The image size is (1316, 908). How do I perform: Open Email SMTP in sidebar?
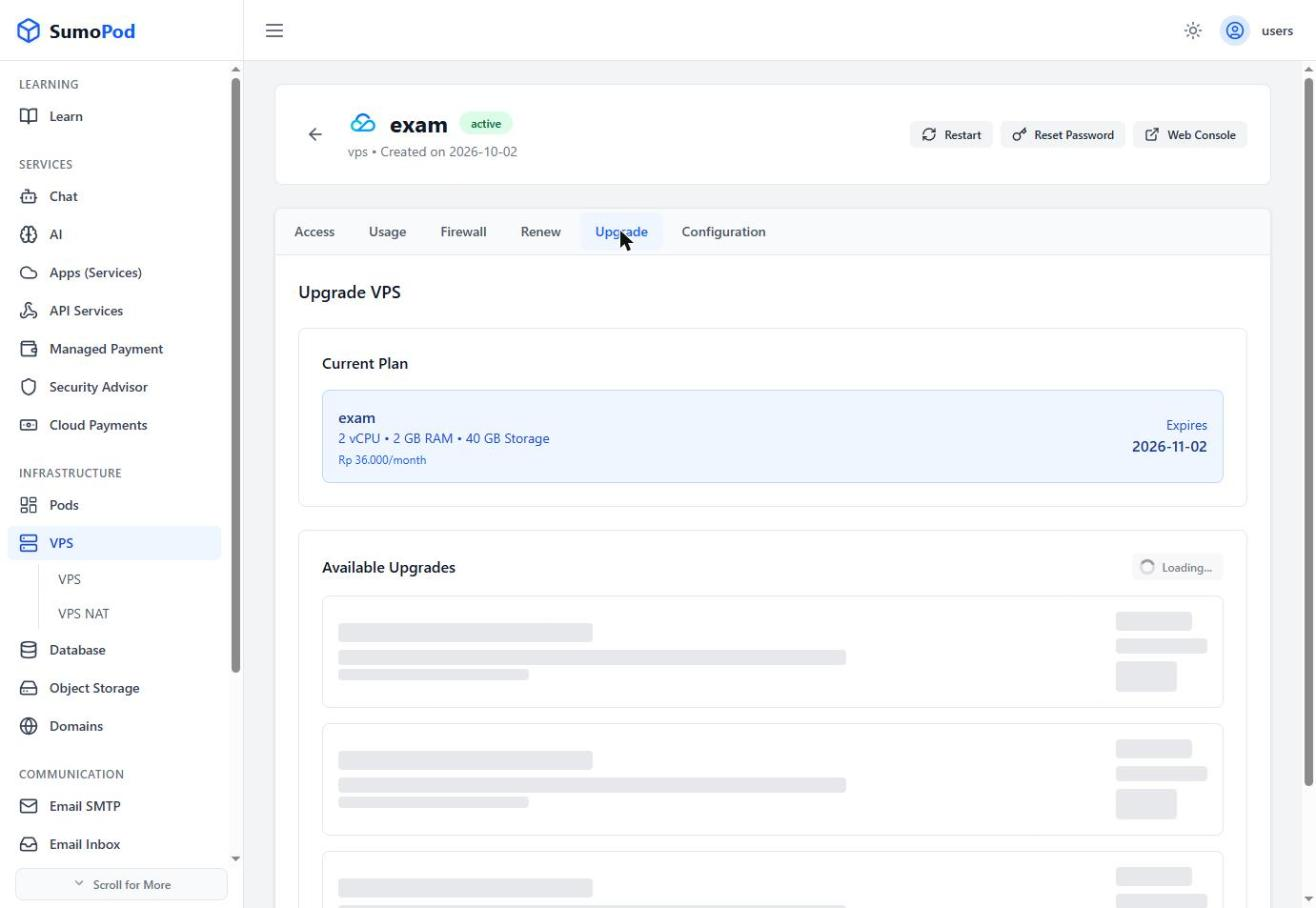click(x=114, y=806)
